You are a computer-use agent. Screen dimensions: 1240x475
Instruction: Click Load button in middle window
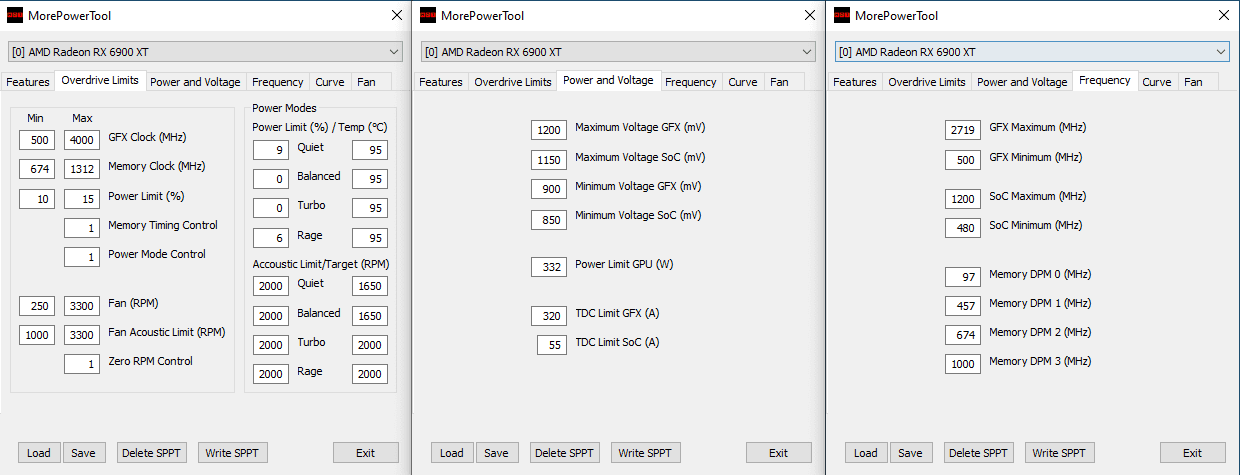pos(452,453)
